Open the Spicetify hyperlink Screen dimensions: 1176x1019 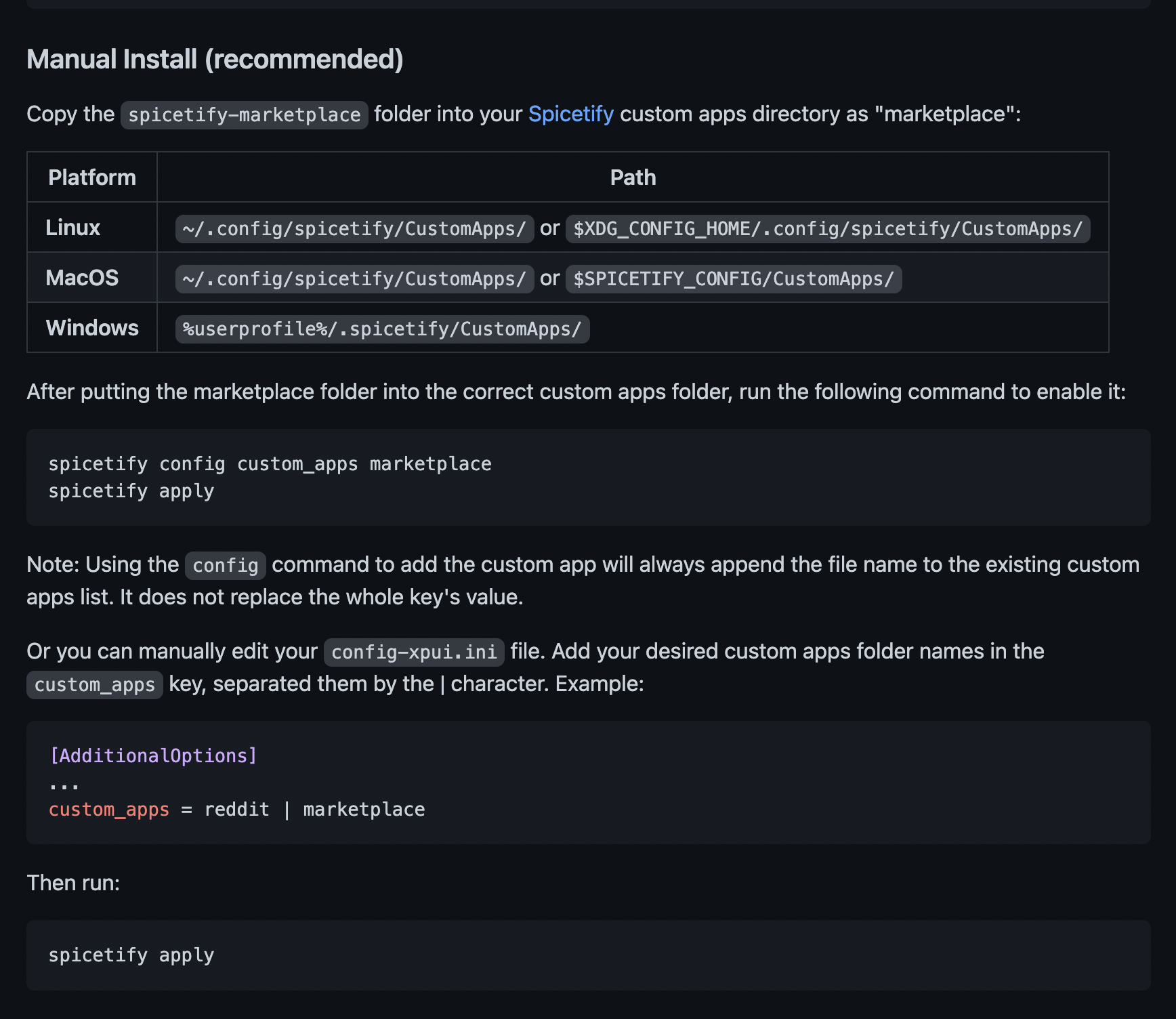point(570,114)
